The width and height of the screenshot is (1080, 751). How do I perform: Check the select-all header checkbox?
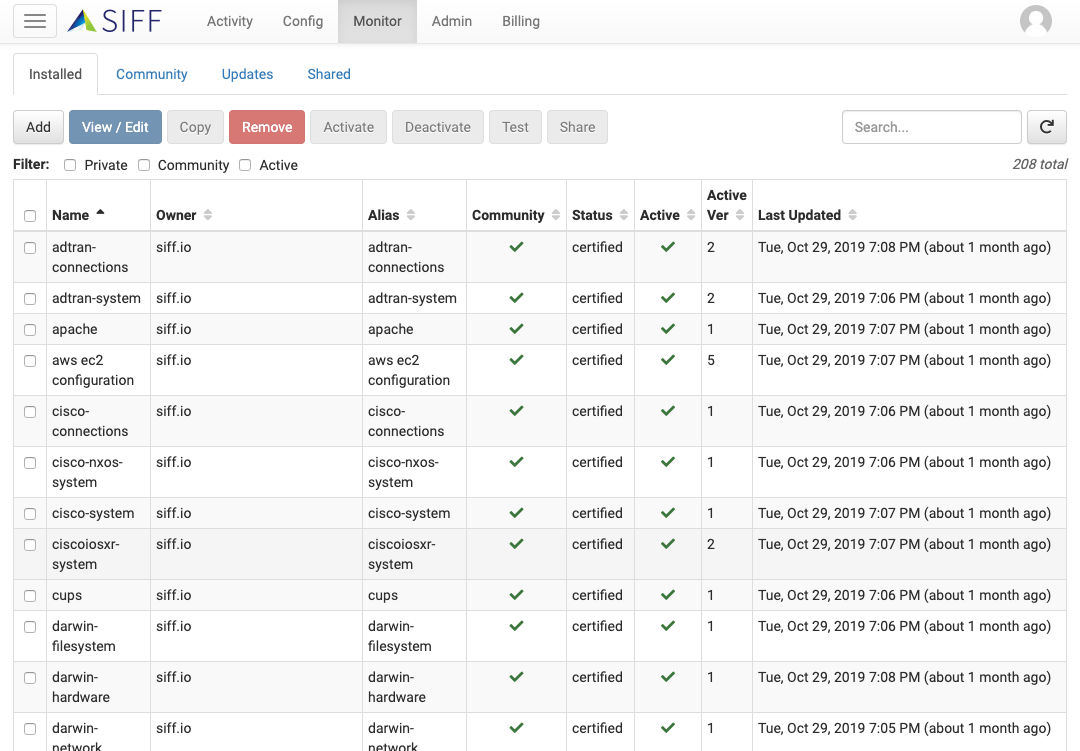(30, 216)
